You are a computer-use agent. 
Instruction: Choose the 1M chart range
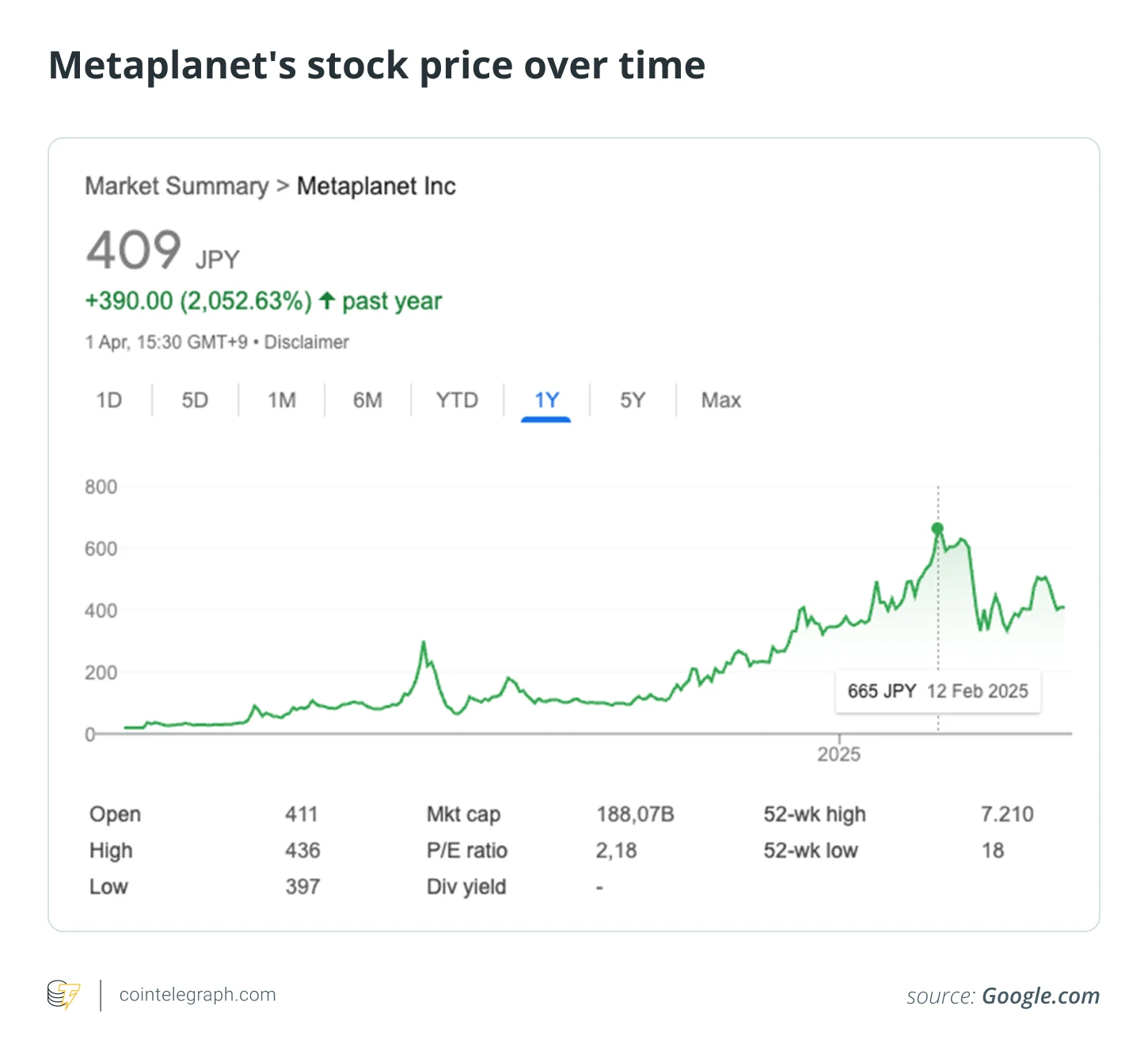tap(281, 400)
